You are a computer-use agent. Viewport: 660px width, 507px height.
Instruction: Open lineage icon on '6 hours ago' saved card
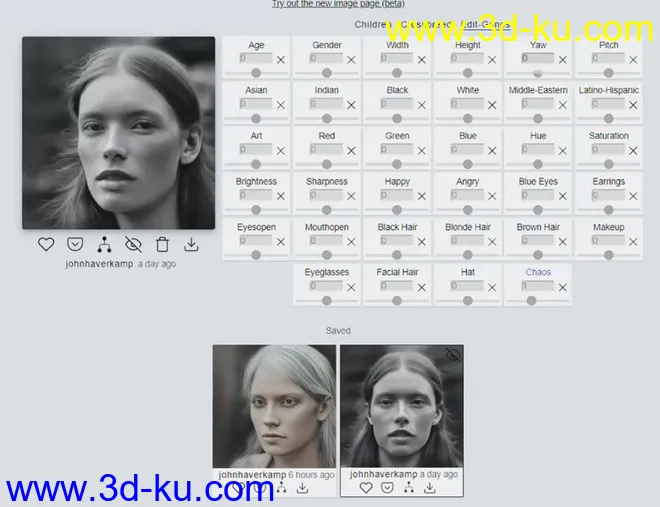click(x=281, y=488)
